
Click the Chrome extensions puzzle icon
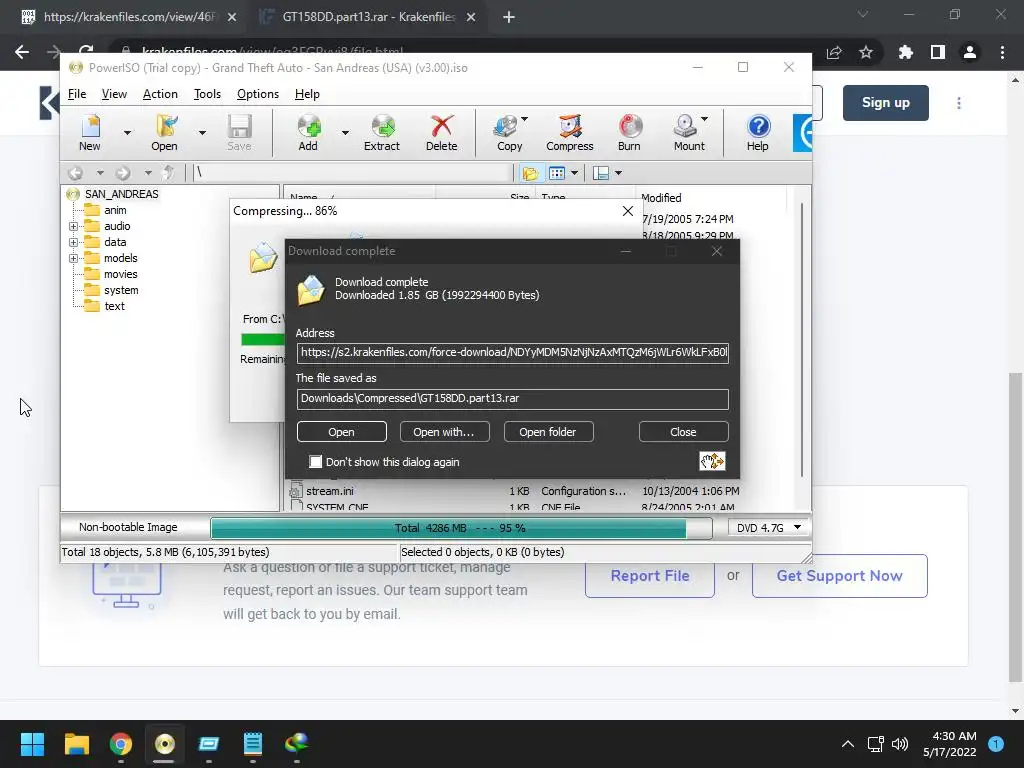pyautogui.click(x=905, y=52)
